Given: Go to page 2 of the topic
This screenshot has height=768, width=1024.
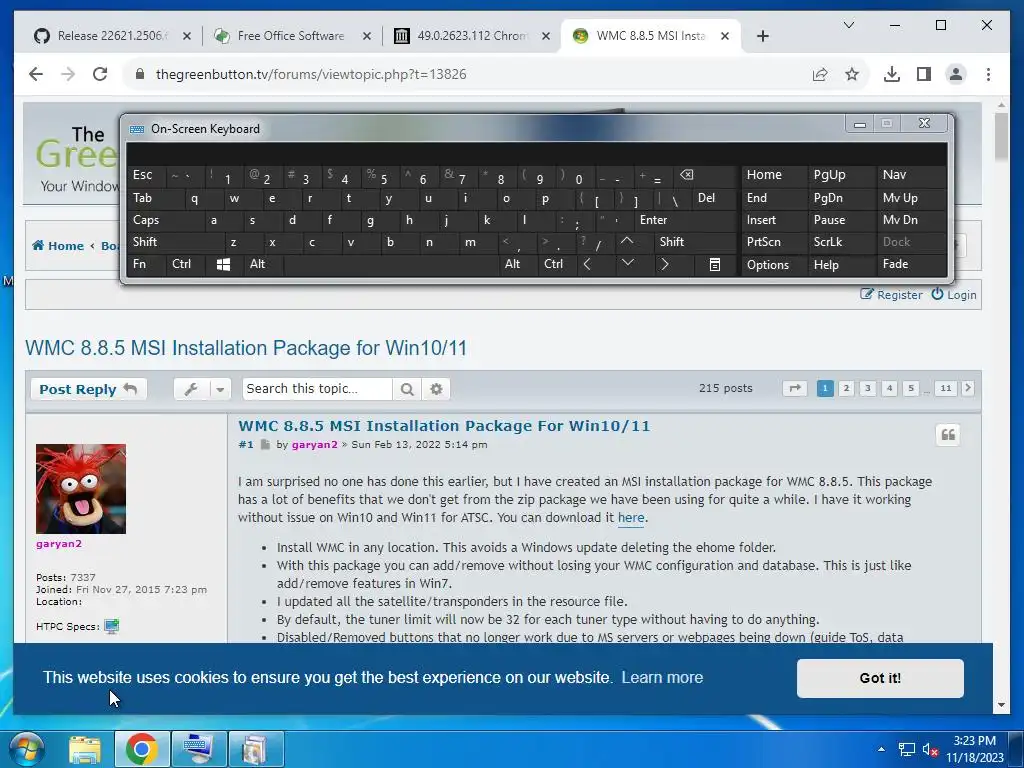Looking at the screenshot, I should pyautogui.click(x=846, y=389).
